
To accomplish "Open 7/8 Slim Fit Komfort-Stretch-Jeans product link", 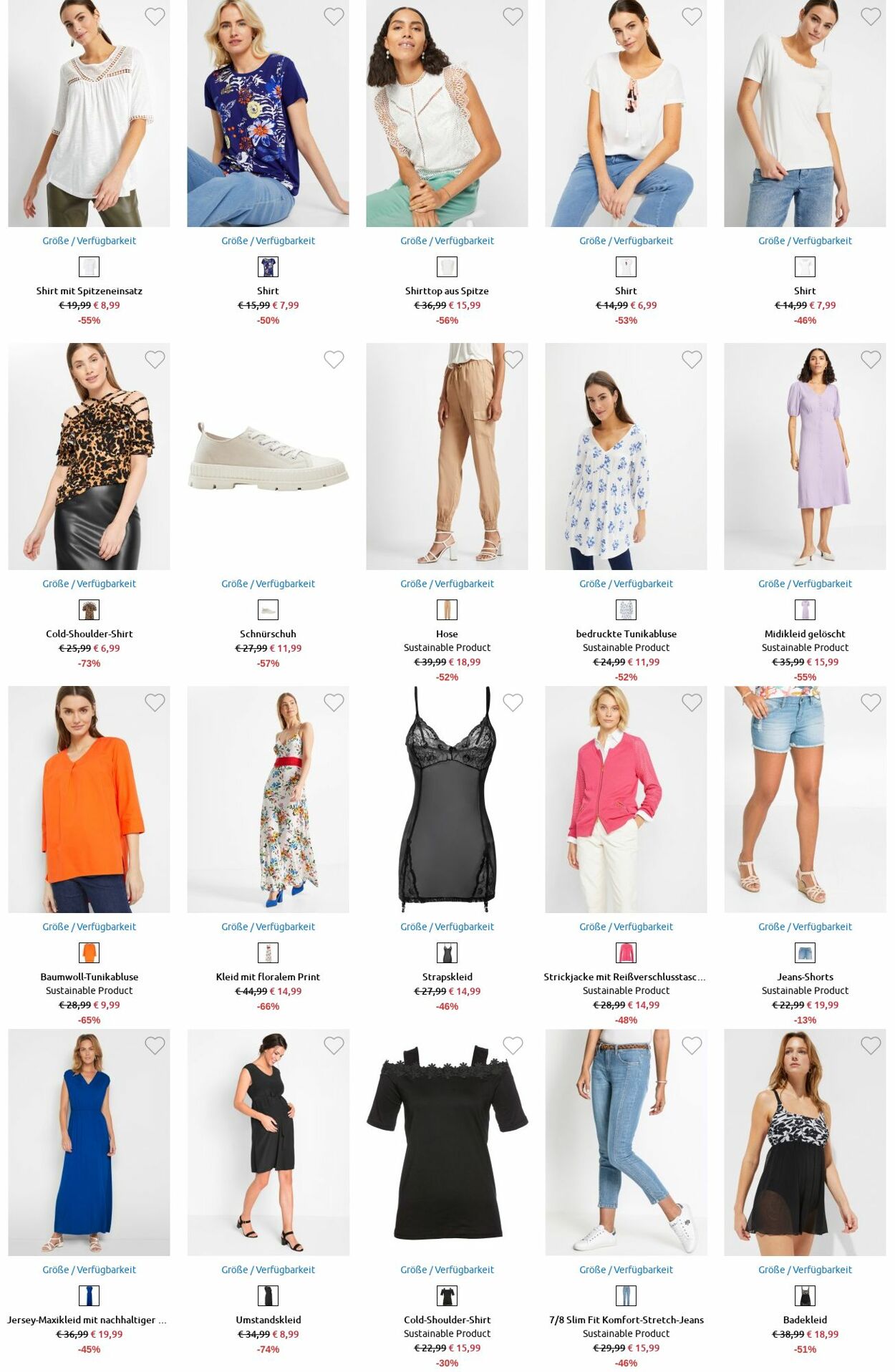I will click(626, 1320).
